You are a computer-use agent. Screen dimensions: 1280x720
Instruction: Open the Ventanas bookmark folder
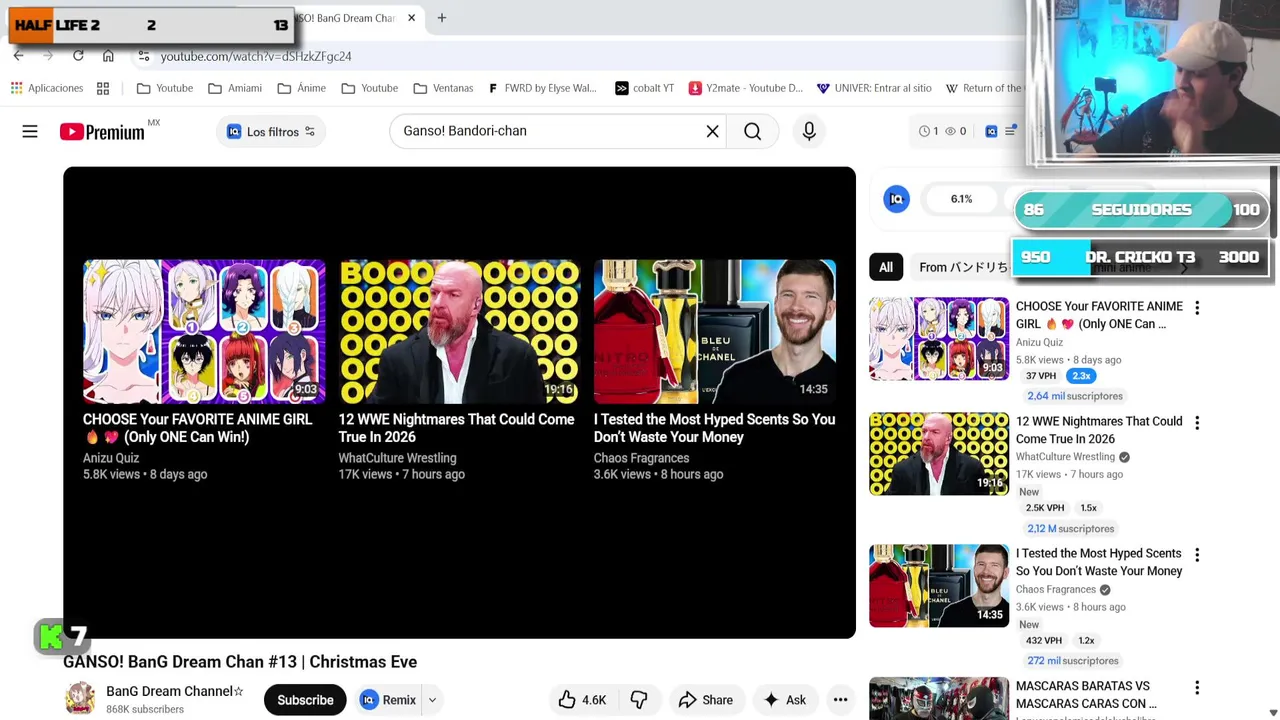443,88
